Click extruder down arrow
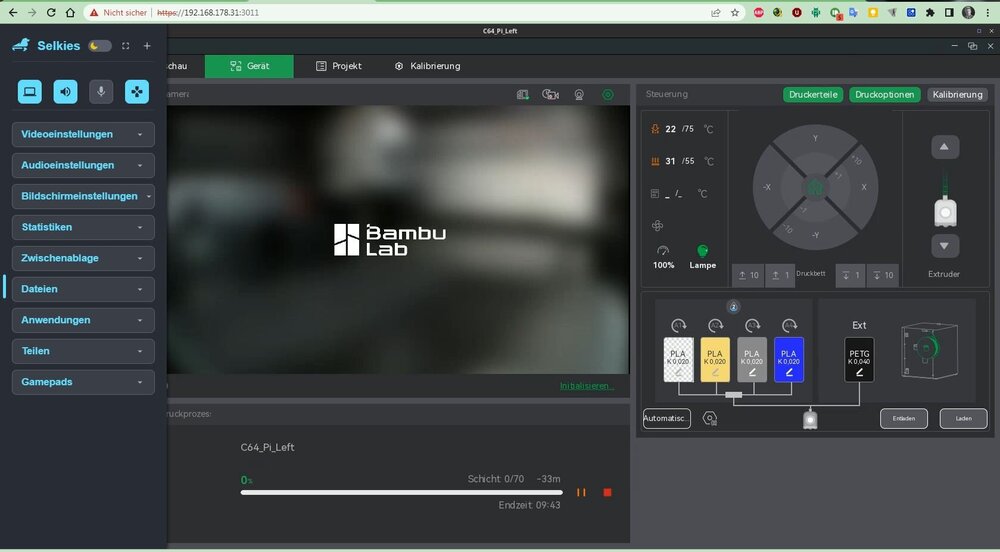Viewport: 1000px width, 552px height. coord(945,246)
